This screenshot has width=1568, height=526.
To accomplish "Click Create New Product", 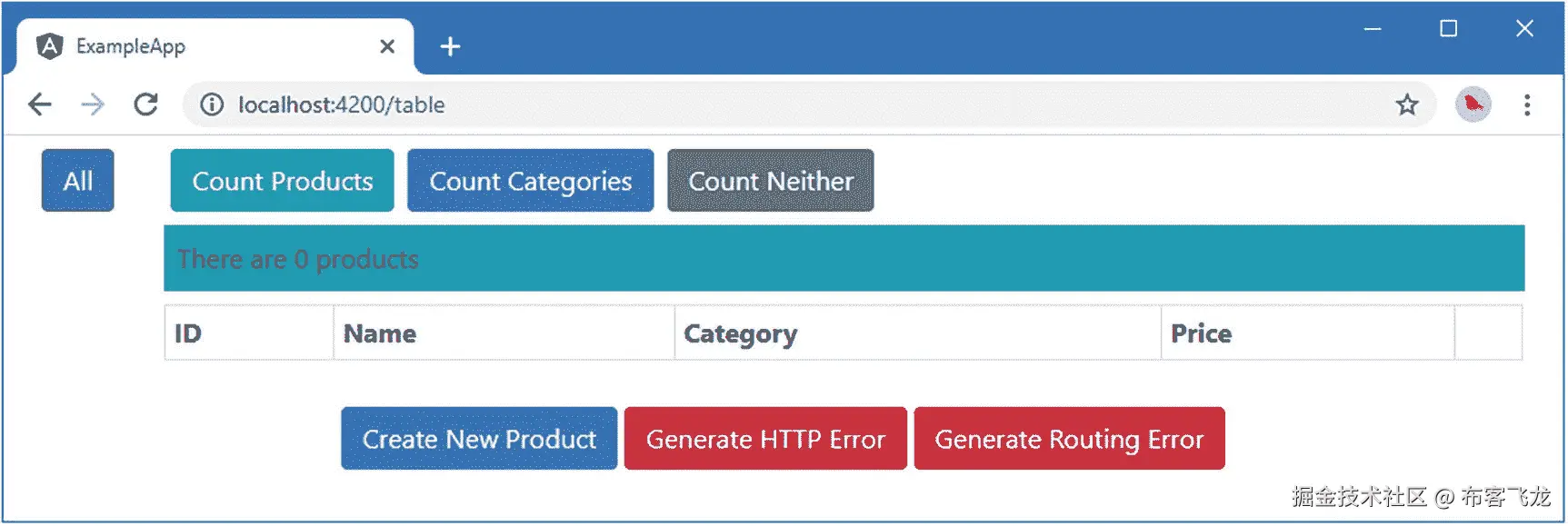I will 479,439.
